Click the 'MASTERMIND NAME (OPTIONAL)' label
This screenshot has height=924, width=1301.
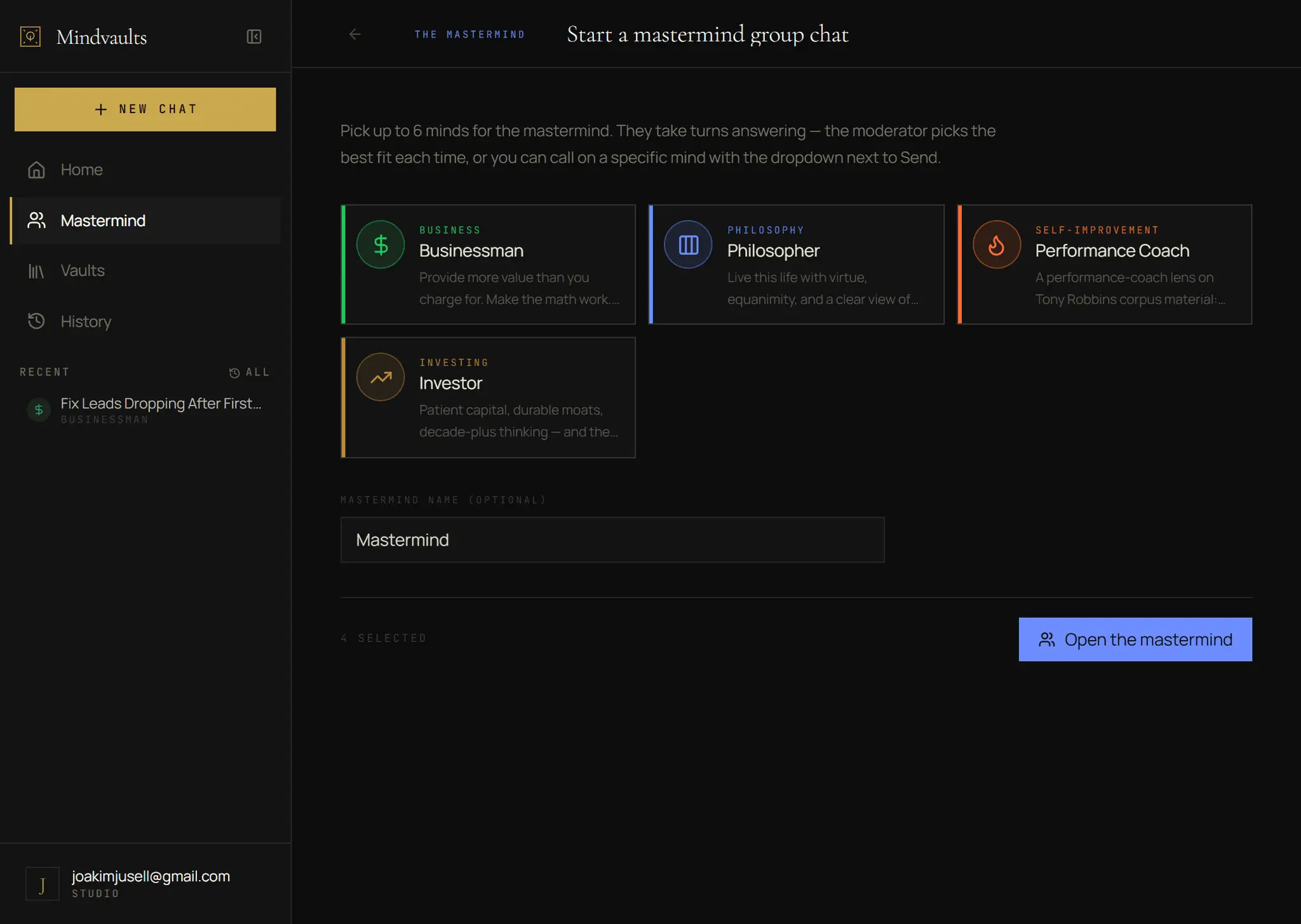(443, 500)
